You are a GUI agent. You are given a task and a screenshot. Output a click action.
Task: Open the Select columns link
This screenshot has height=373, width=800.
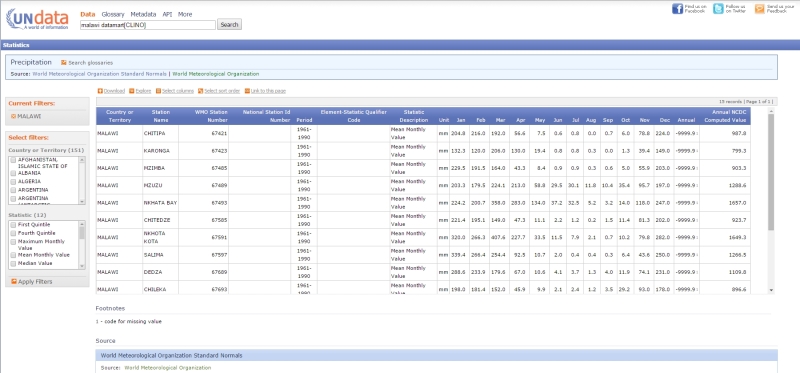[x=178, y=91]
